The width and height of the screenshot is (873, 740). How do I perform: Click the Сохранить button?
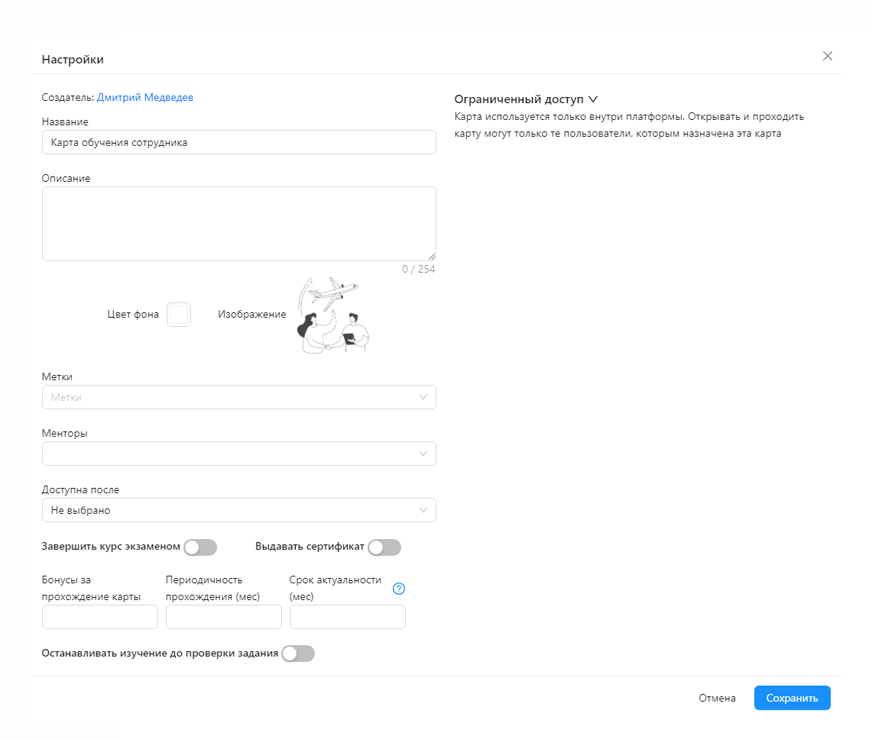click(792, 698)
